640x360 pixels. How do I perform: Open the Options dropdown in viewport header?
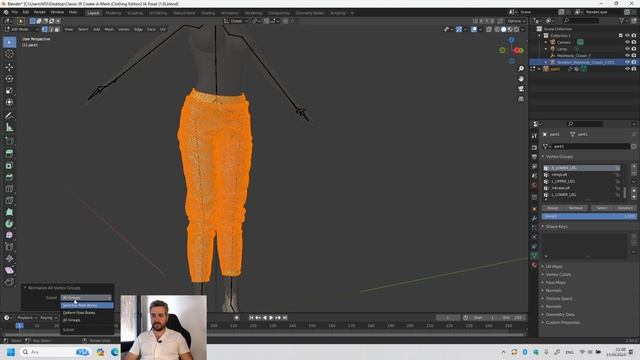point(516,21)
